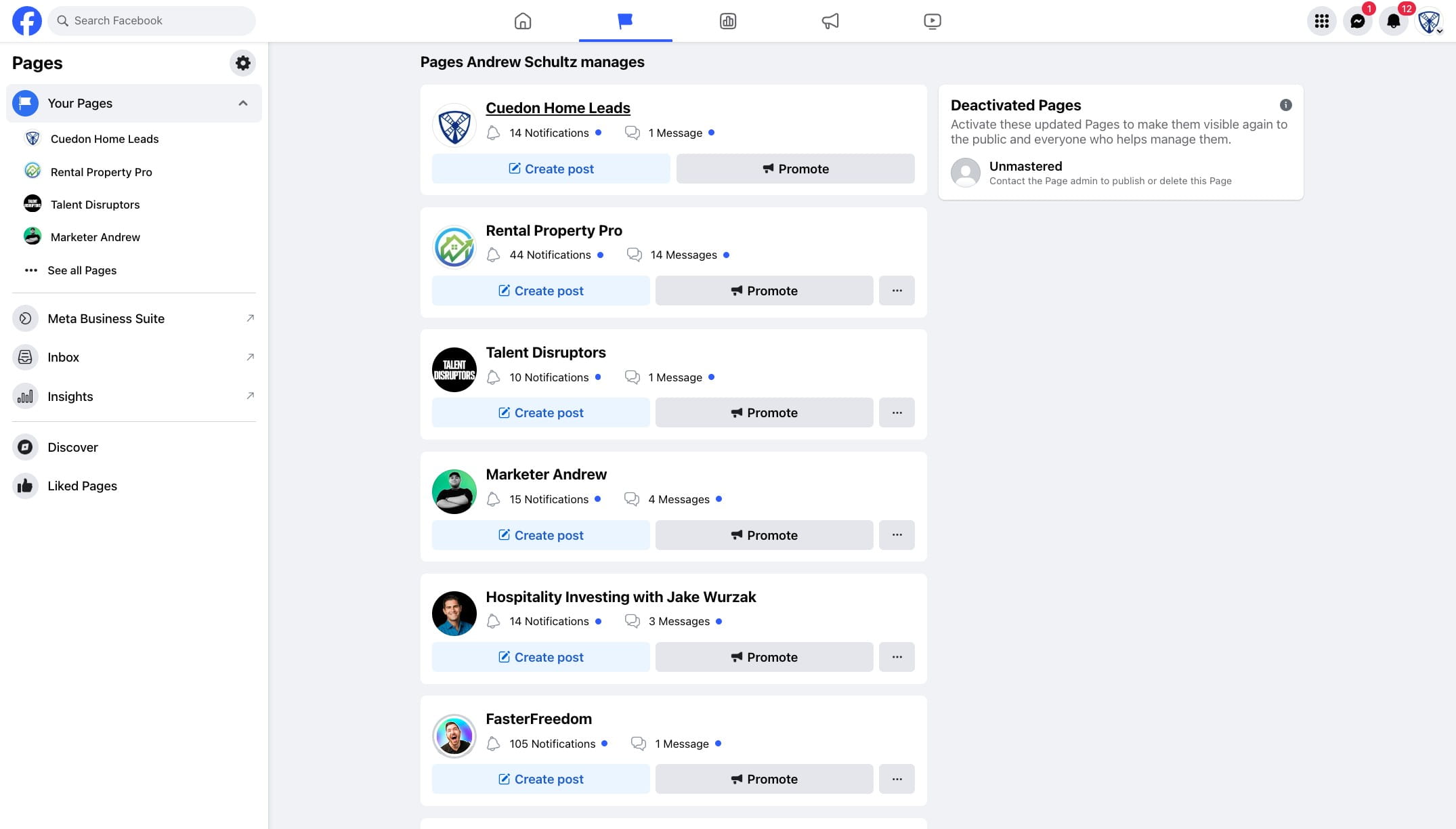Open the account profile menu
This screenshot has height=829, width=1456.
[x=1429, y=21]
